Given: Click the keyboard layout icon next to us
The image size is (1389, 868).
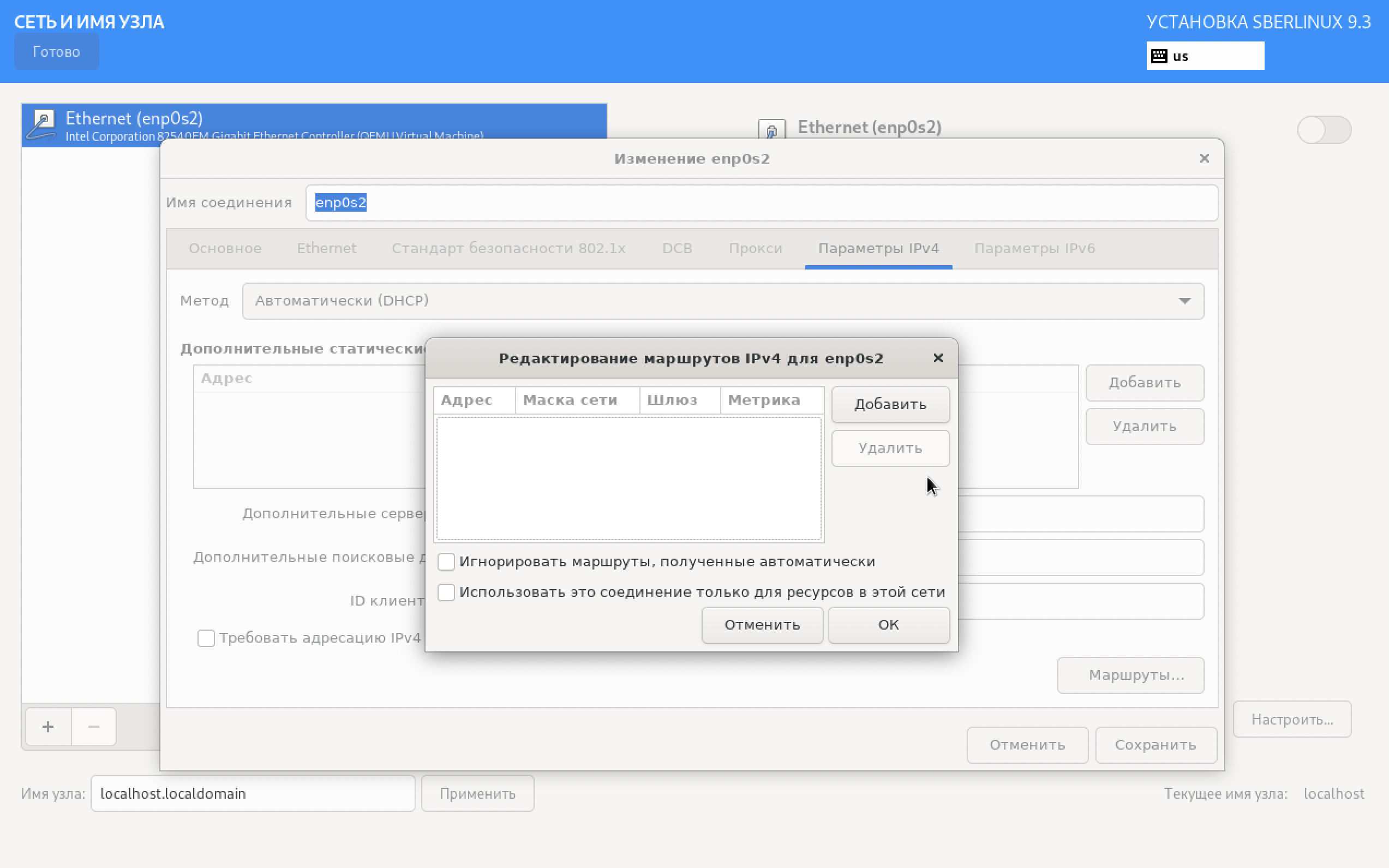Looking at the screenshot, I should pyautogui.click(x=1159, y=56).
